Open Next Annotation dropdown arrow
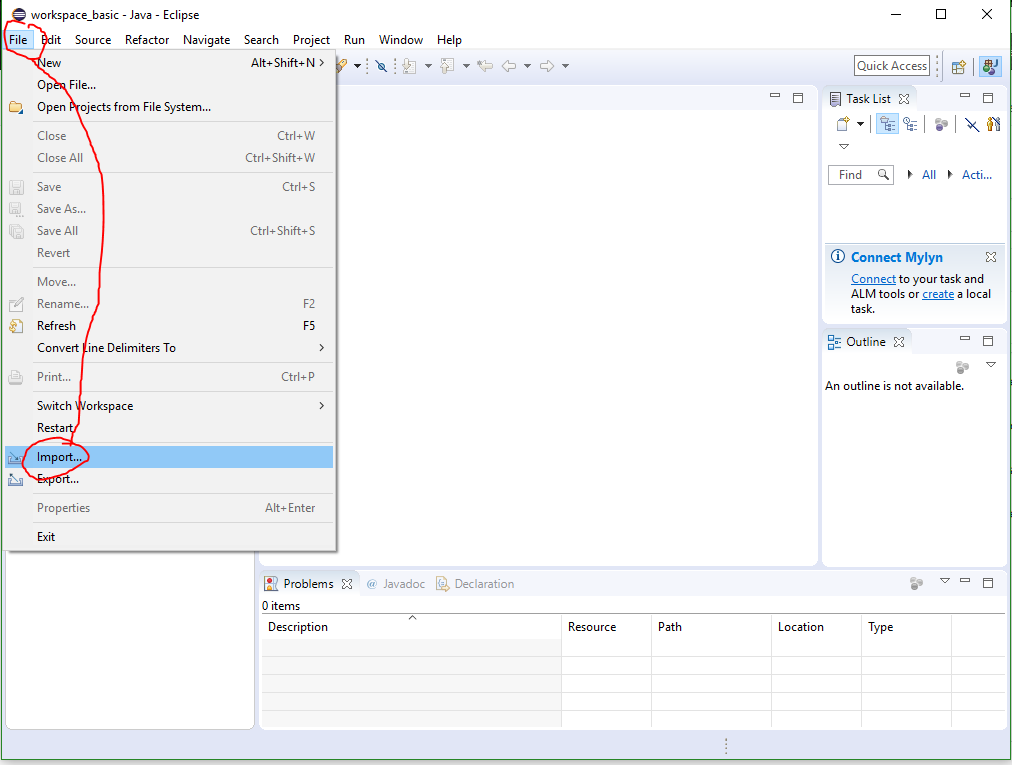This screenshot has width=1012, height=765. tap(428, 66)
